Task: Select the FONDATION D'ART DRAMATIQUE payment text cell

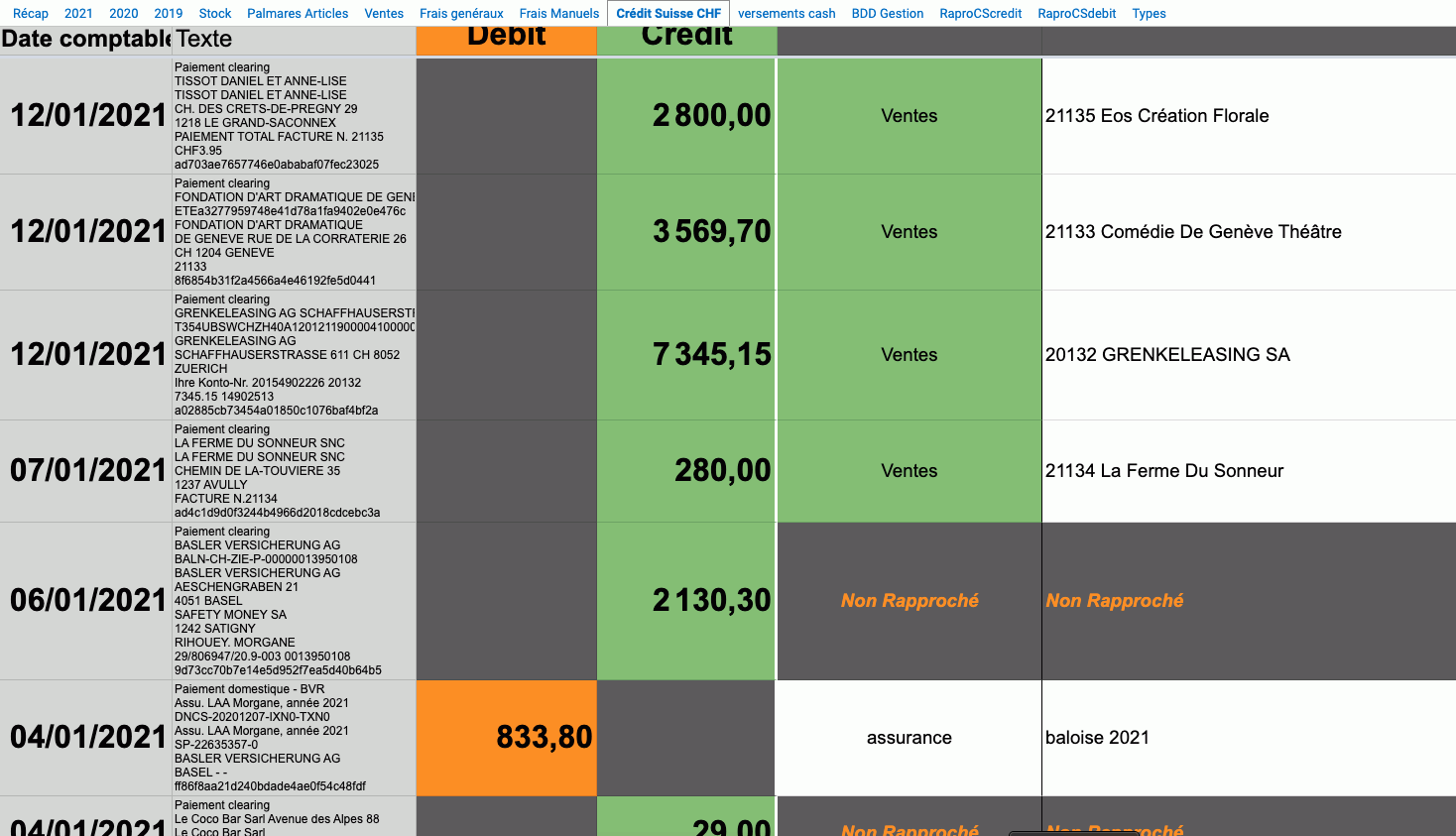Action: point(294,232)
